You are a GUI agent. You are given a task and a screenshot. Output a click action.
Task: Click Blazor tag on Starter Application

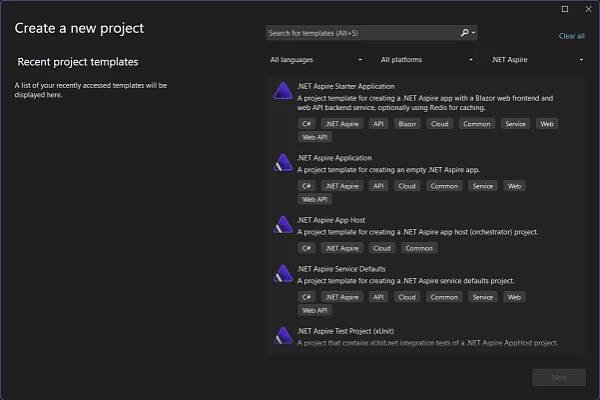click(x=407, y=124)
